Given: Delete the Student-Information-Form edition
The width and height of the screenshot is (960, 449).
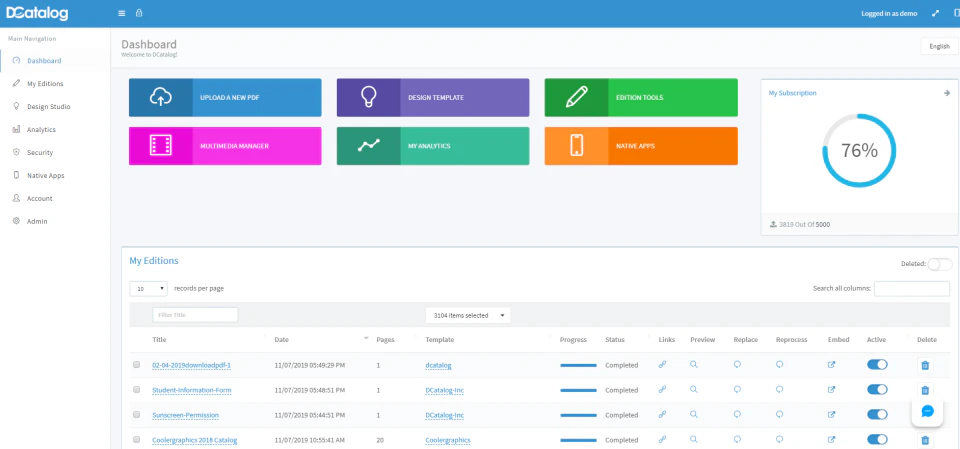Looking at the screenshot, I should (x=925, y=390).
